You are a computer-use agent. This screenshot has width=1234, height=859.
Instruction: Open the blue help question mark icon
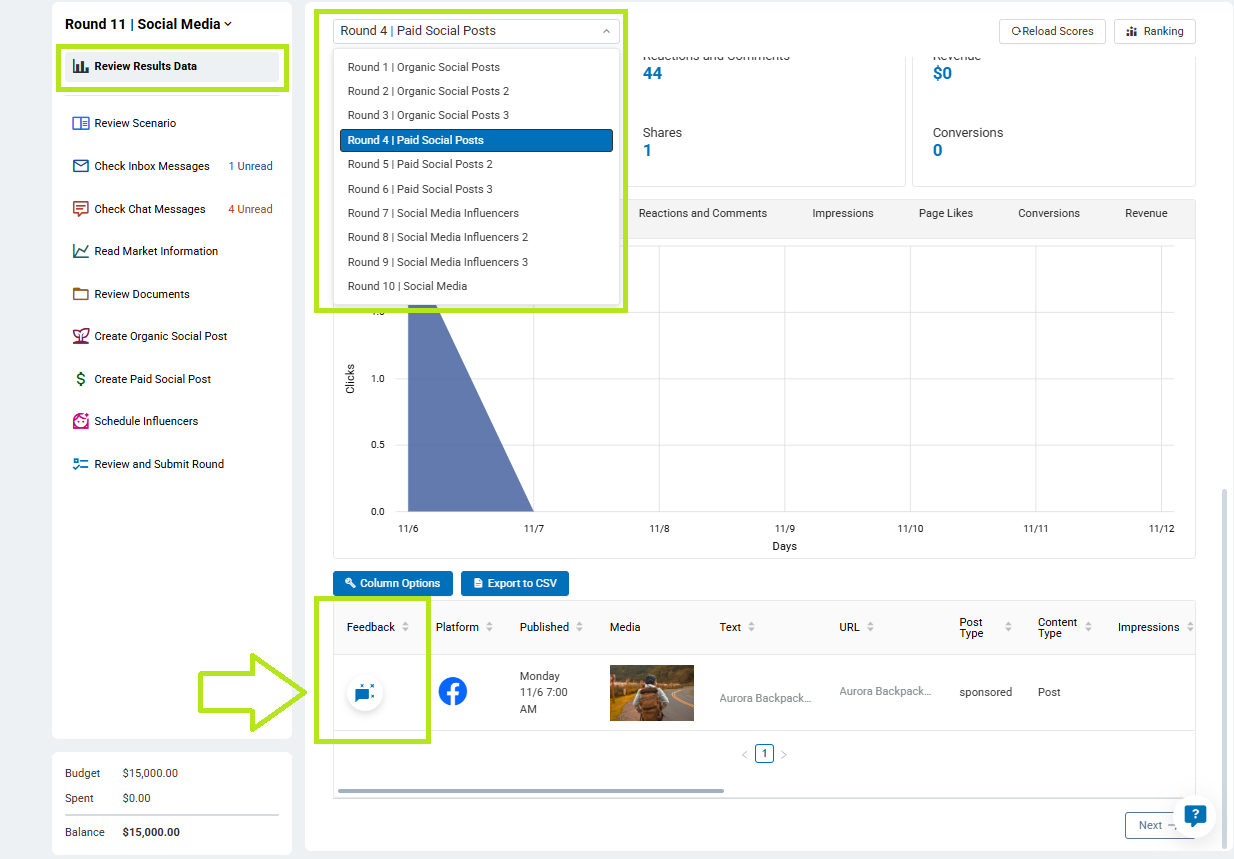[1195, 815]
